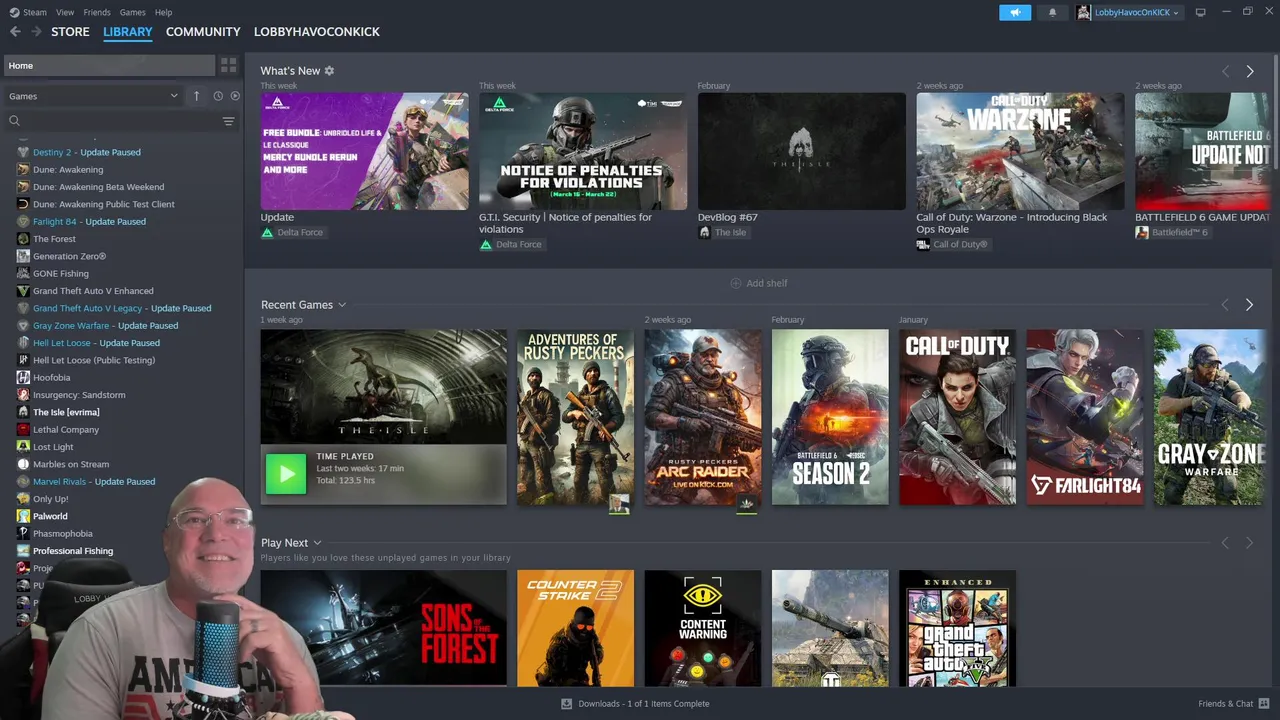Expand the Play Next shelf dropdown
This screenshot has height=720, width=1280.
(x=317, y=543)
